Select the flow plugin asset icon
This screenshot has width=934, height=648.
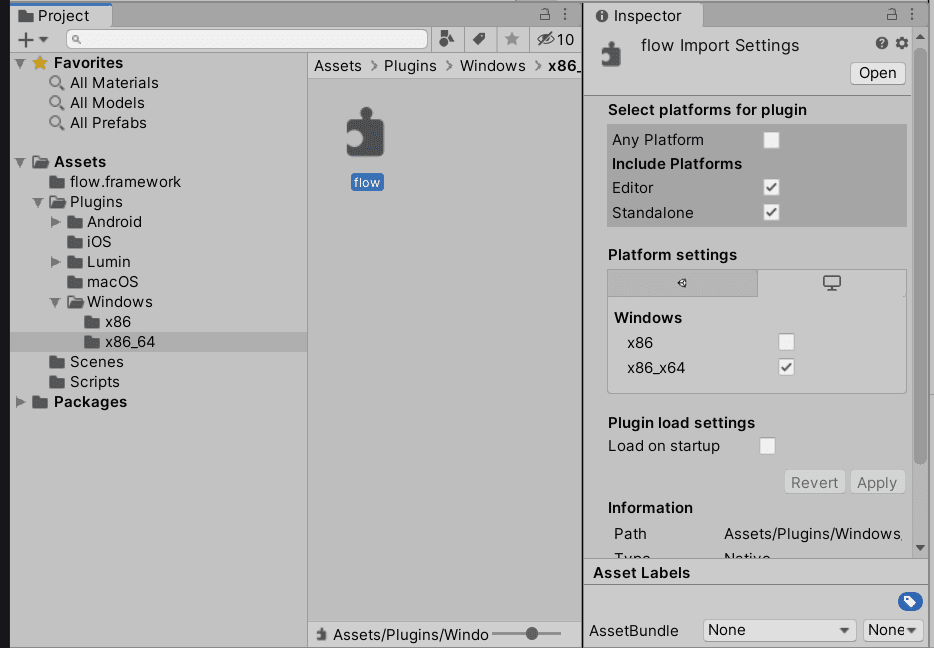pos(366,132)
